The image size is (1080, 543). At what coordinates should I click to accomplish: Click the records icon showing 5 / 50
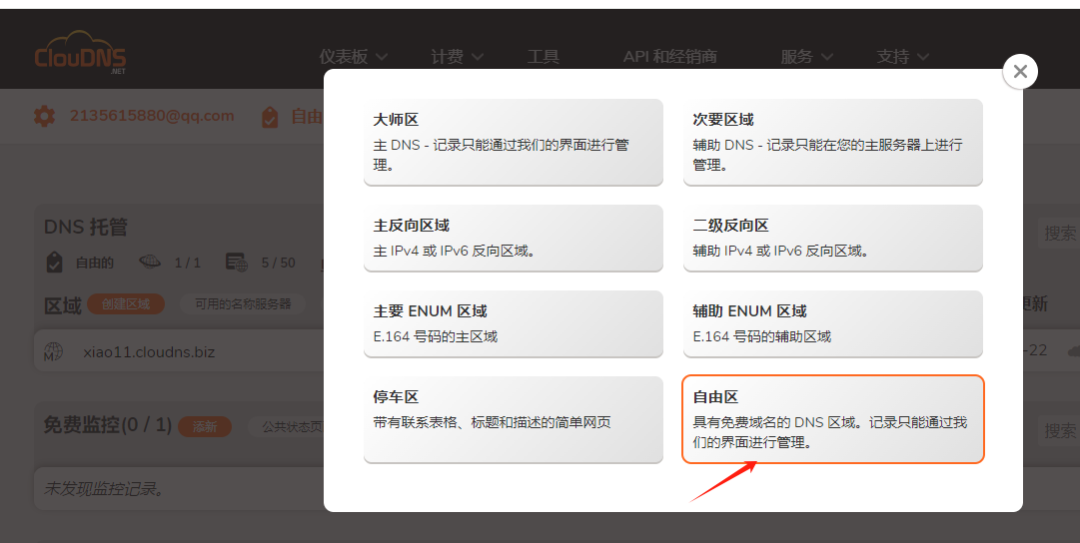click(236, 263)
